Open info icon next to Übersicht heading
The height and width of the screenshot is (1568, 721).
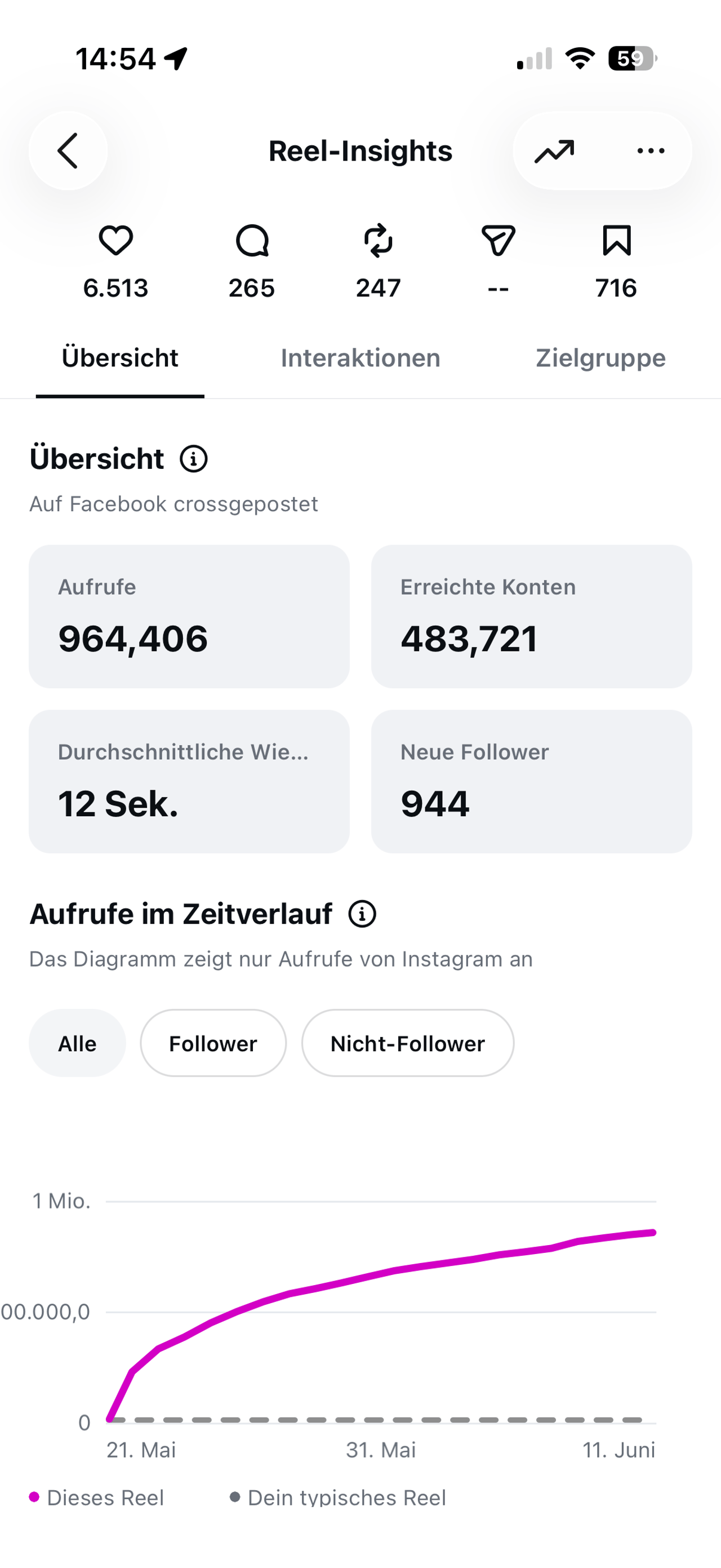coord(193,459)
